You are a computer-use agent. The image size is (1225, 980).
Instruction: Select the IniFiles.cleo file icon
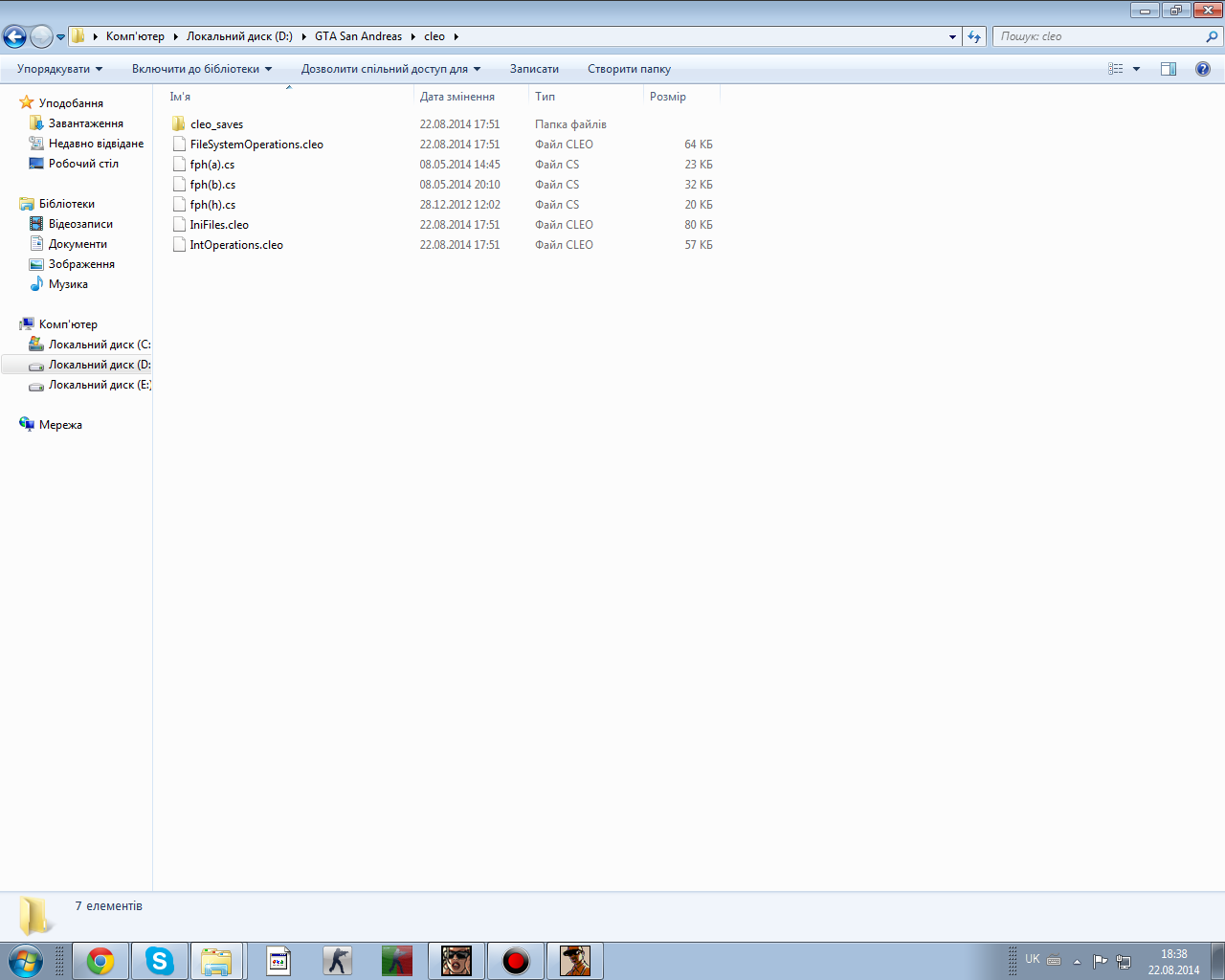[x=178, y=225]
